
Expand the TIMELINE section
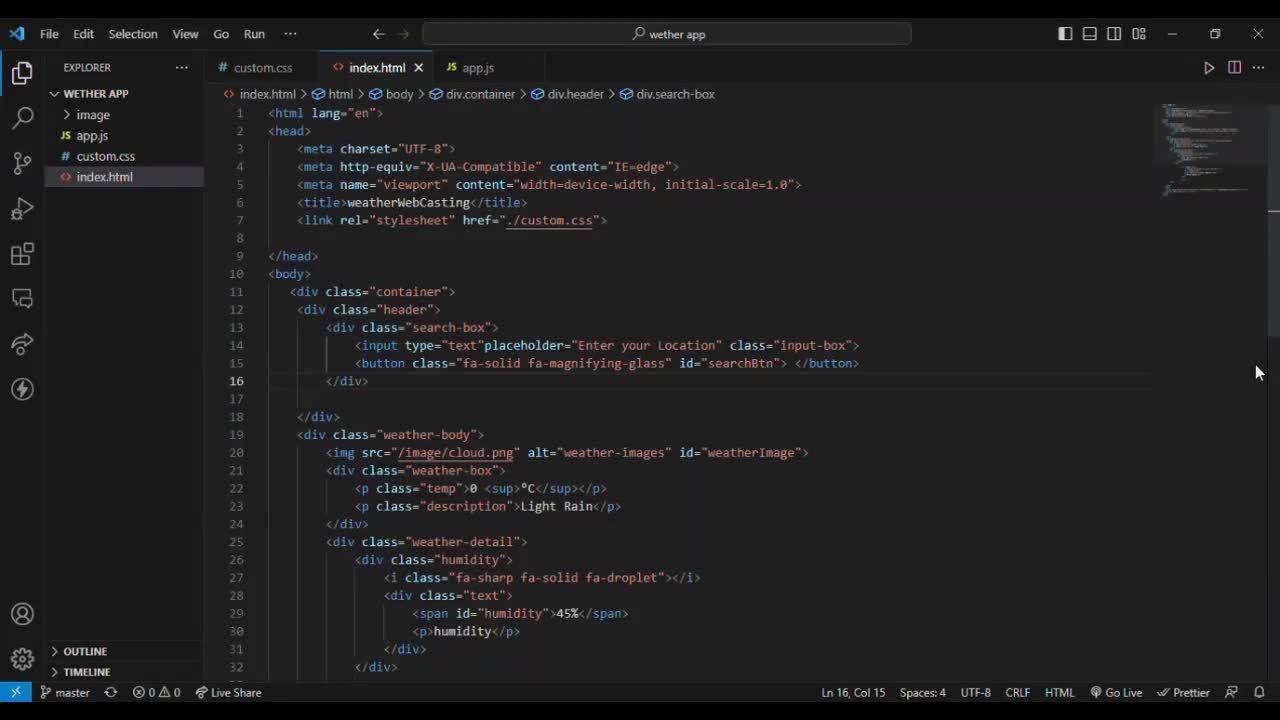[124, 672]
